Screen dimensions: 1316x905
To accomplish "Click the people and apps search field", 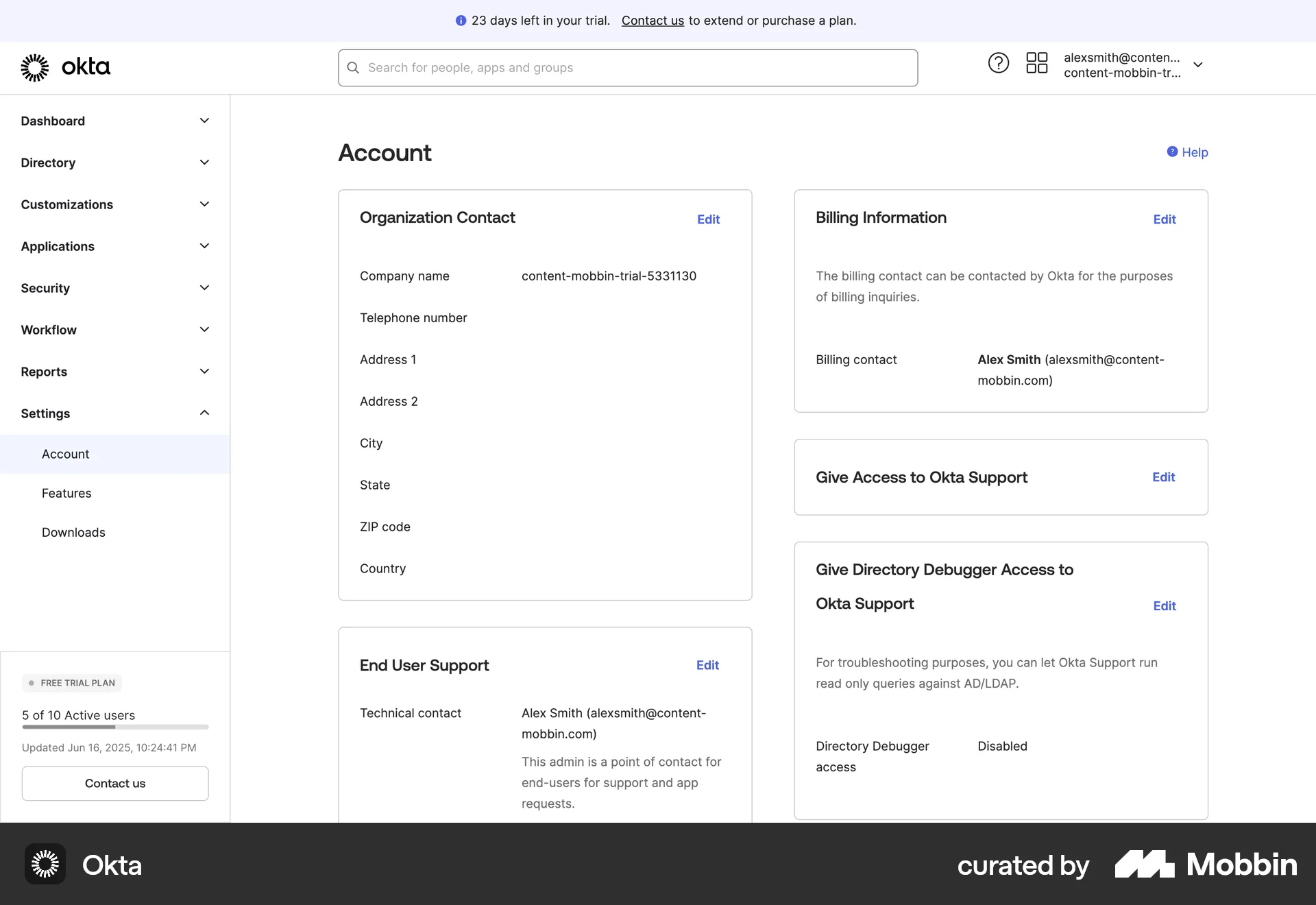I will [x=627, y=67].
